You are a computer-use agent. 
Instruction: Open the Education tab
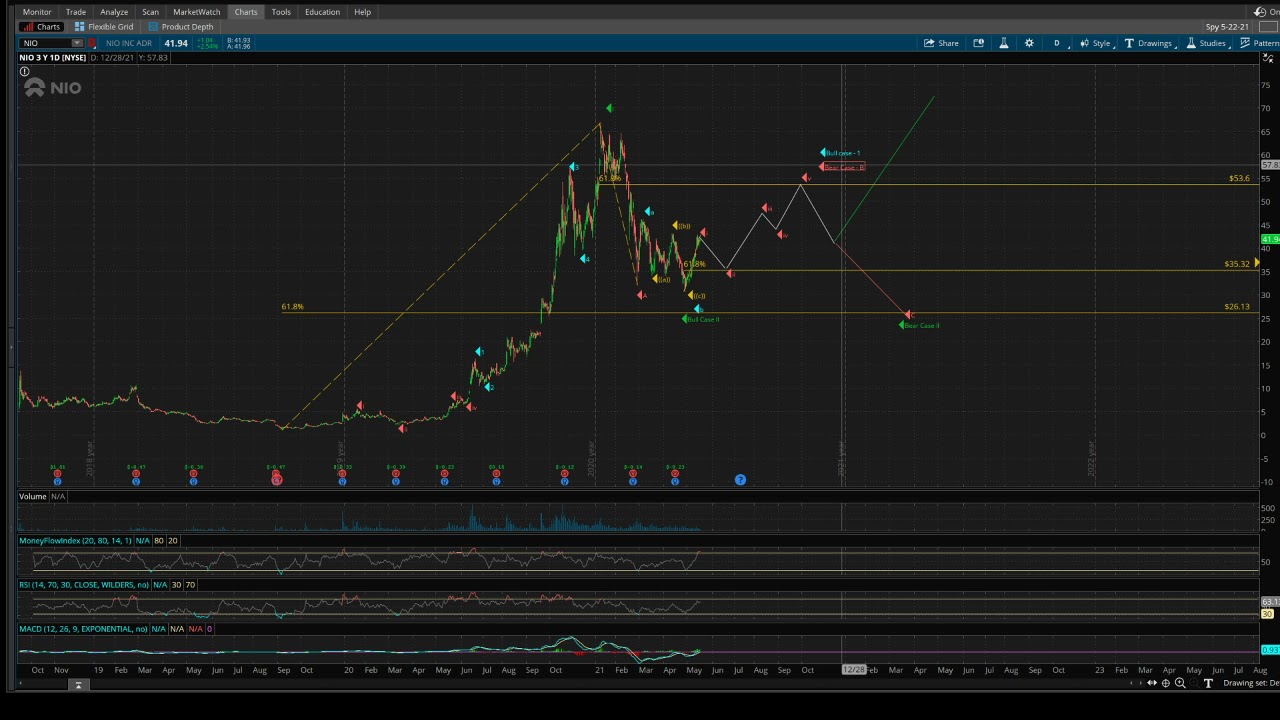pos(322,12)
